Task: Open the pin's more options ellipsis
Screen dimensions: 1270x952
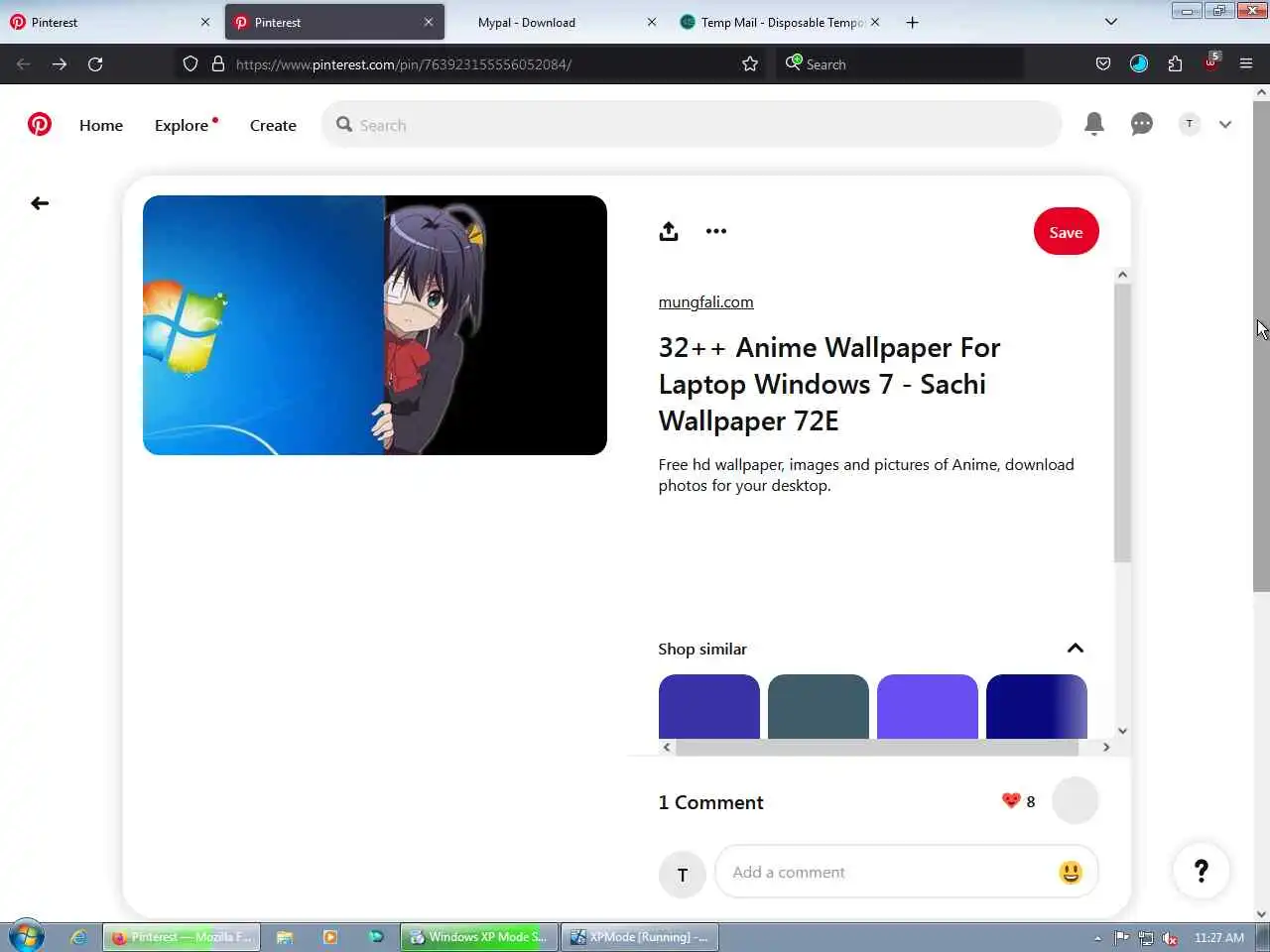Action: (x=716, y=231)
